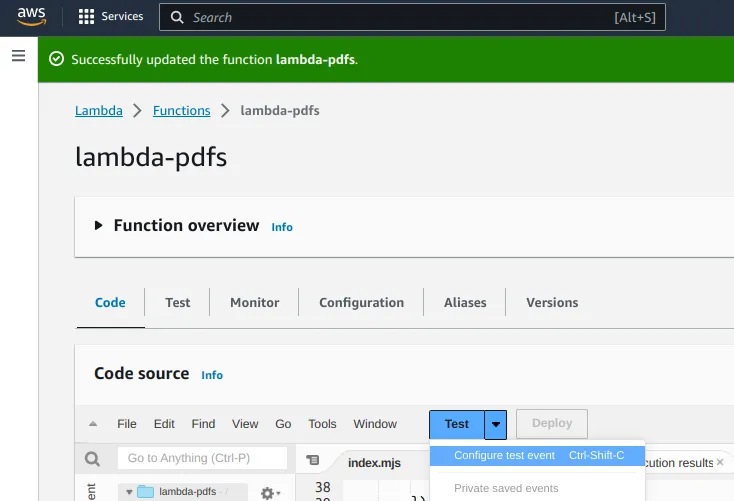Open the Services grid menu
Image resolution: width=734 pixels, height=501 pixels.
111,16
